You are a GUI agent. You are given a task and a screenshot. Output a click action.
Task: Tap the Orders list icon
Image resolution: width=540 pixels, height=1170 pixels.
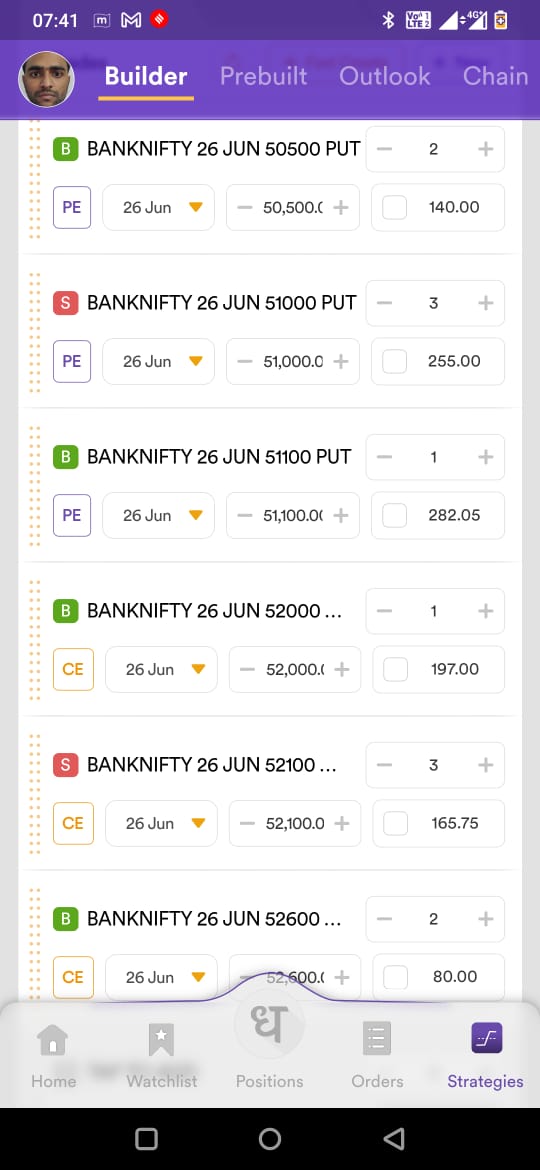(377, 1039)
